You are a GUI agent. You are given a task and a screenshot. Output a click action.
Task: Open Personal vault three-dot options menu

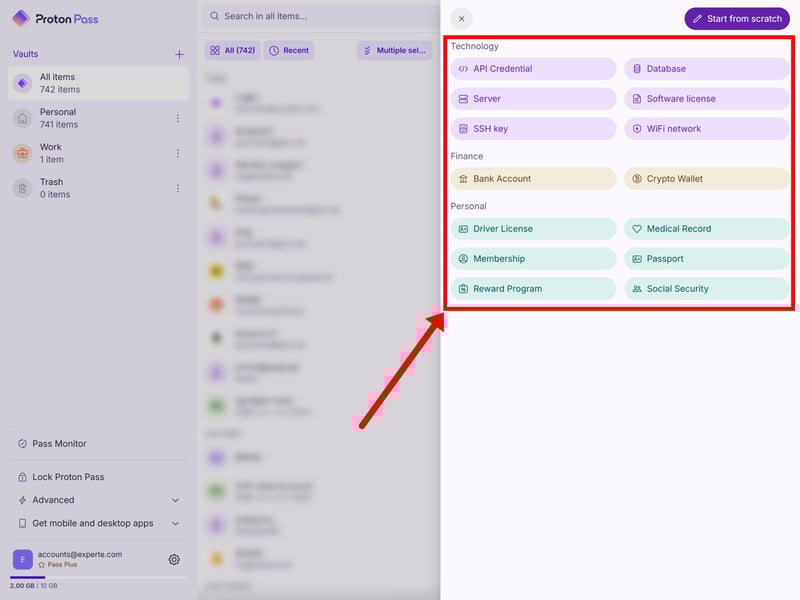pyautogui.click(x=178, y=118)
